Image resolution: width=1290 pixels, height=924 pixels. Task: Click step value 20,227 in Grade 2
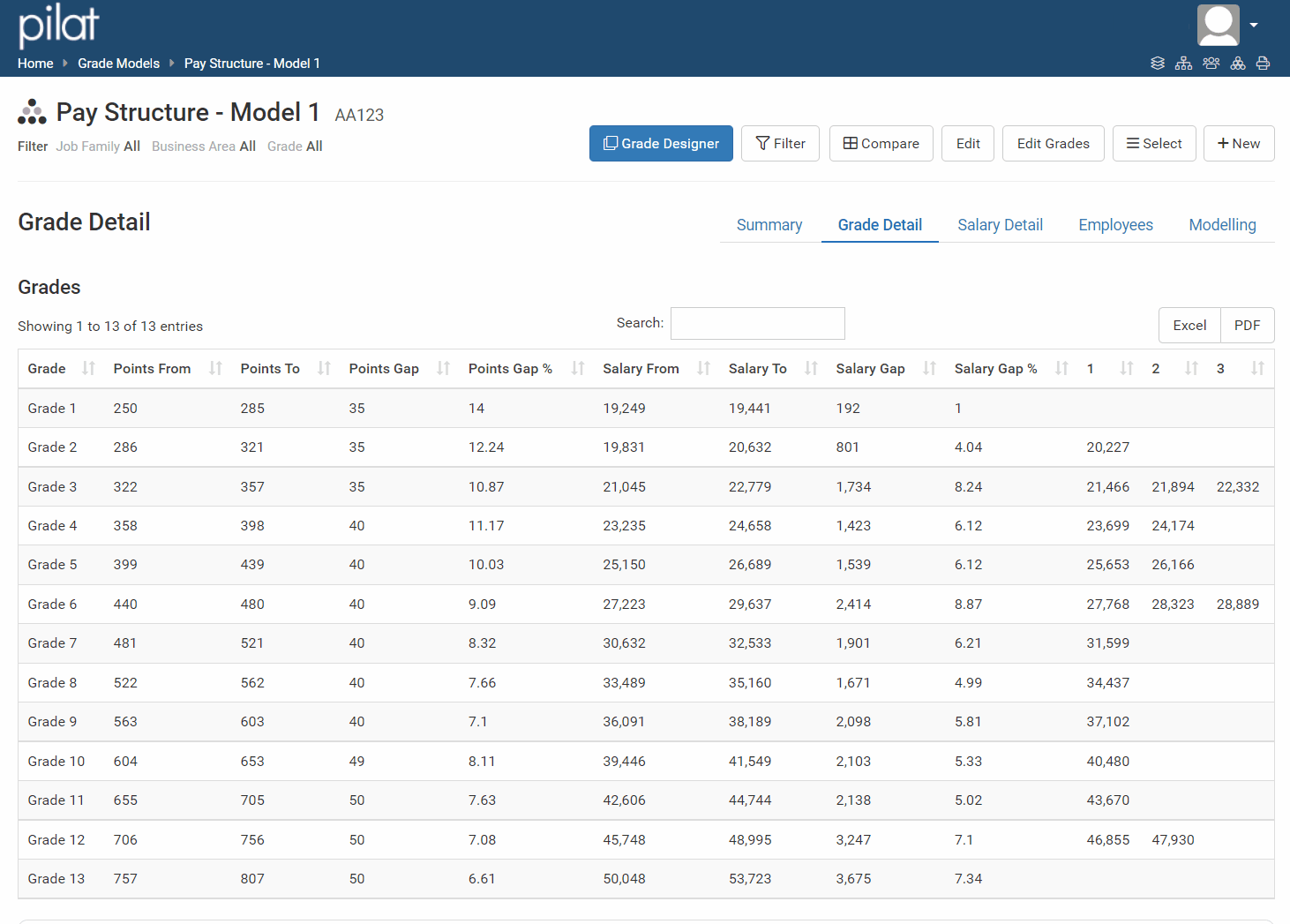tap(1107, 447)
